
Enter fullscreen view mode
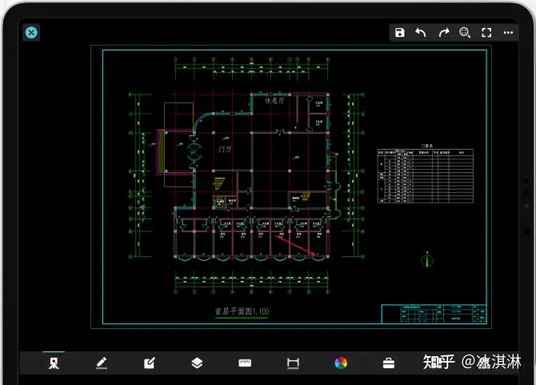(487, 33)
